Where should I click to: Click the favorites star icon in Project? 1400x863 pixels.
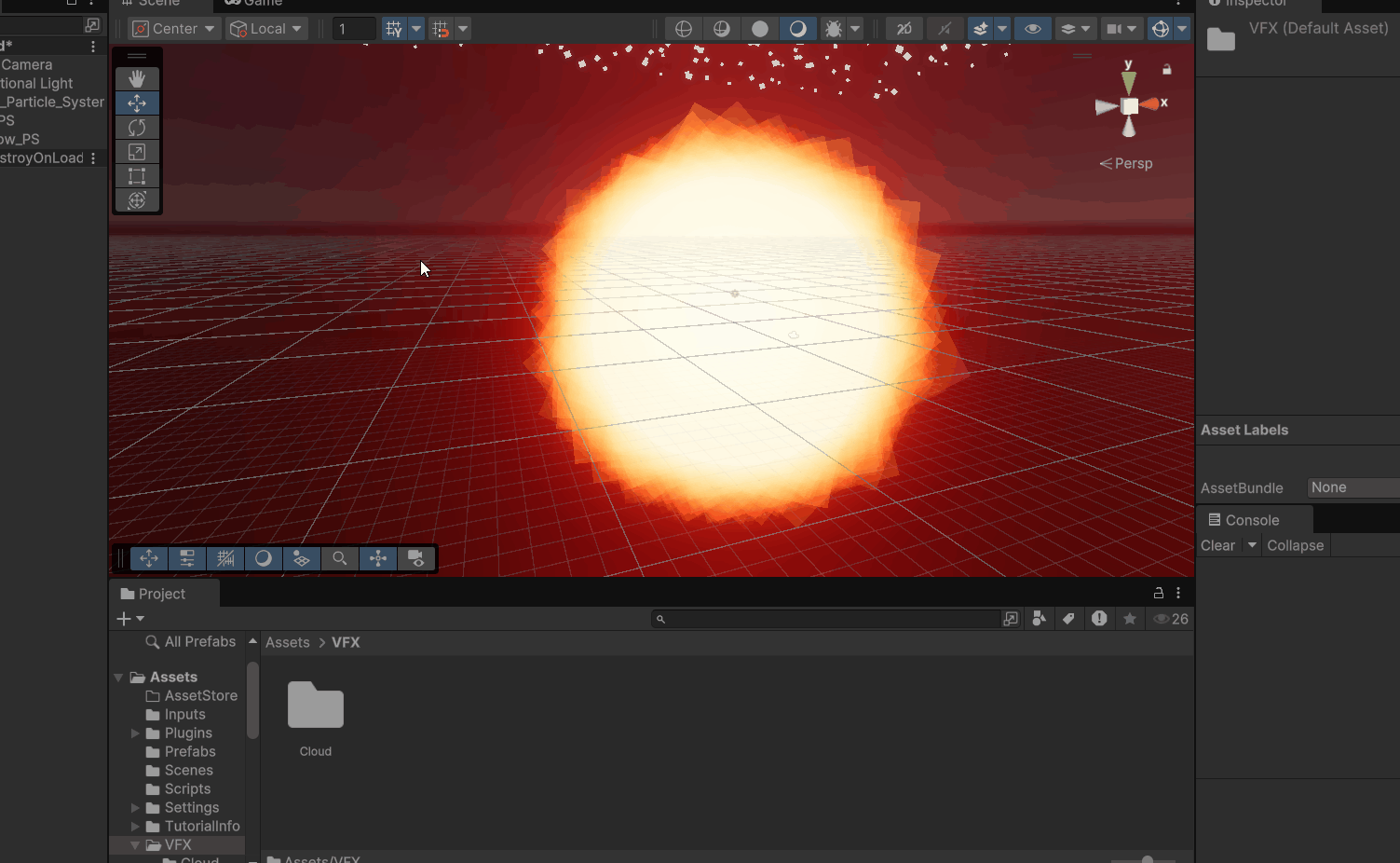[1130, 619]
